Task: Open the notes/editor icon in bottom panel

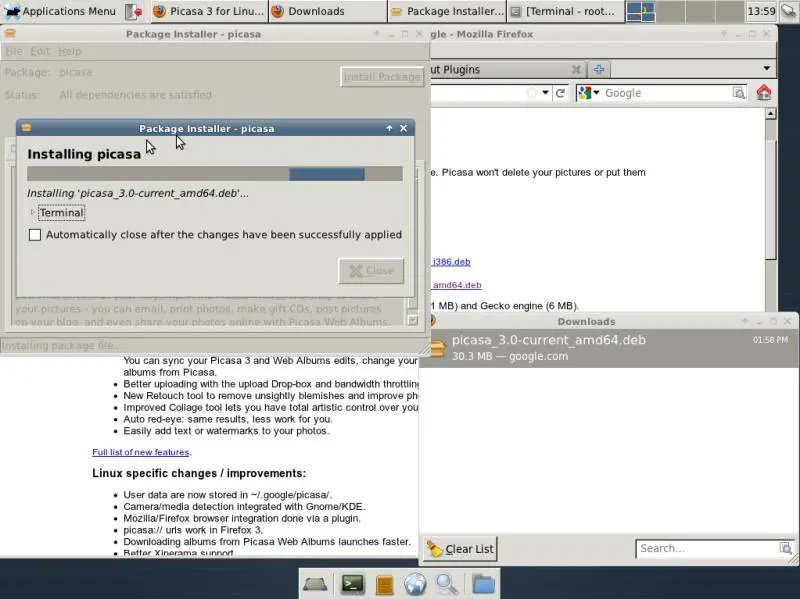Action: (x=385, y=584)
